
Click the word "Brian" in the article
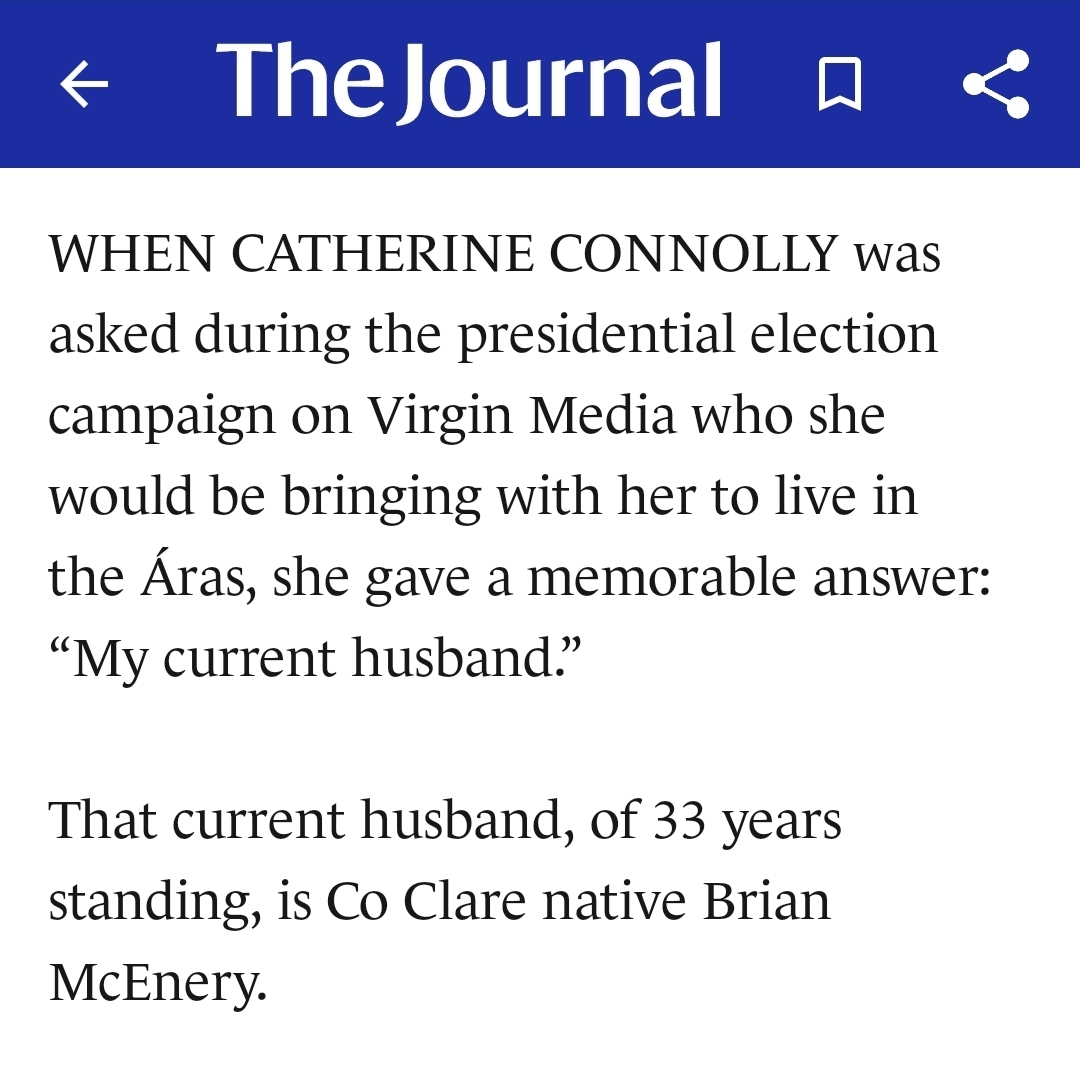point(766,901)
